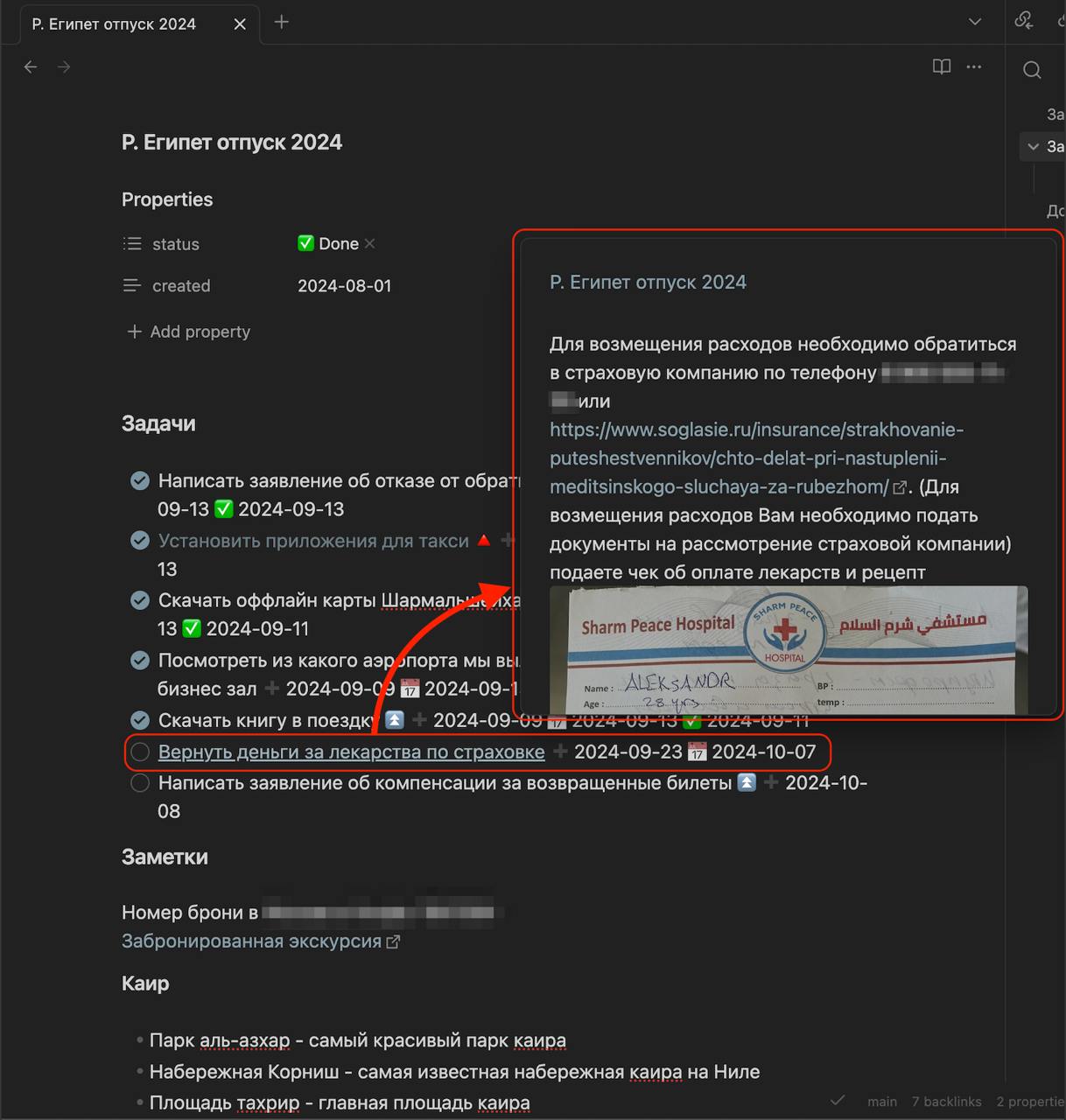Click the navigate back arrow
This screenshot has height=1120, width=1066.
pyautogui.click(x=31, y=66)
